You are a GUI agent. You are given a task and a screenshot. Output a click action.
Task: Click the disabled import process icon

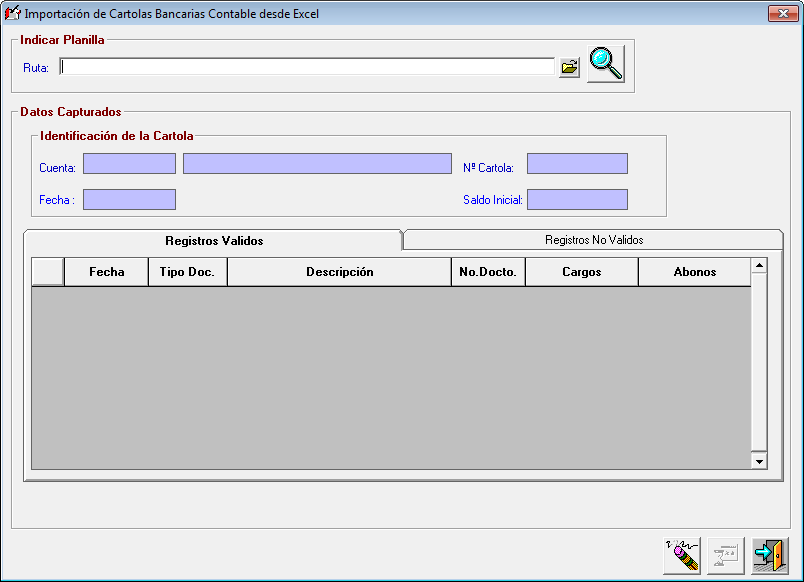[x=726, y=556]
